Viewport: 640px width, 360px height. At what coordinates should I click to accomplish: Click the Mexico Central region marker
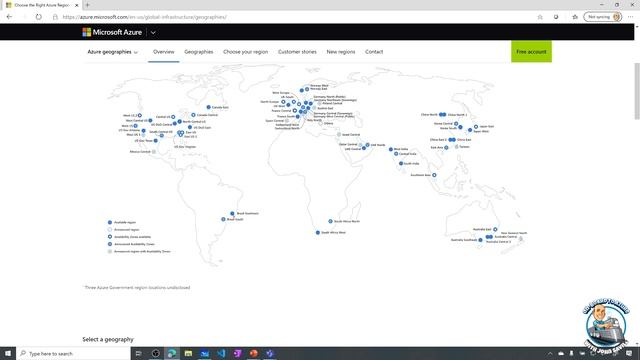[x=153, y=151]
